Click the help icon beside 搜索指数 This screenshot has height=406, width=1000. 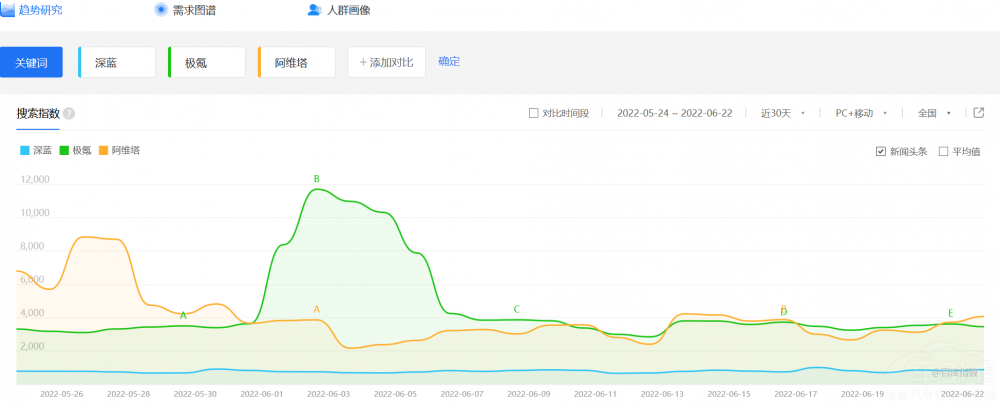[69, 114]
